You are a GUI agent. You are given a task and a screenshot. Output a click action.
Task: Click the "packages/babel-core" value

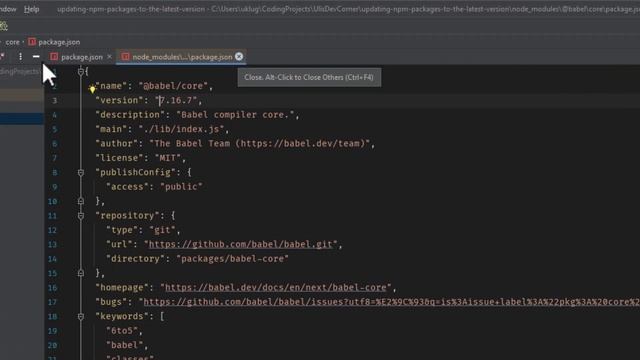coord(232,259)
